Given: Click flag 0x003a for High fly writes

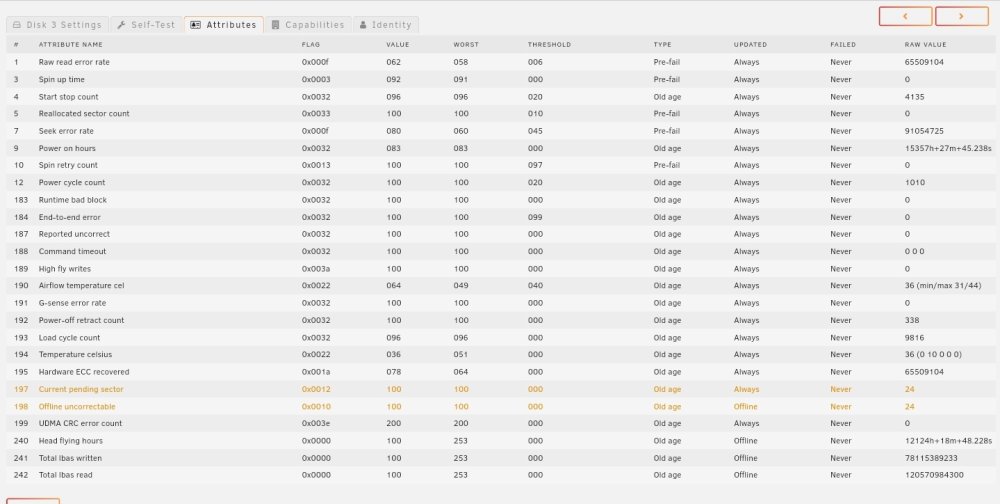Looking at the screenshot, I should 316,269.
